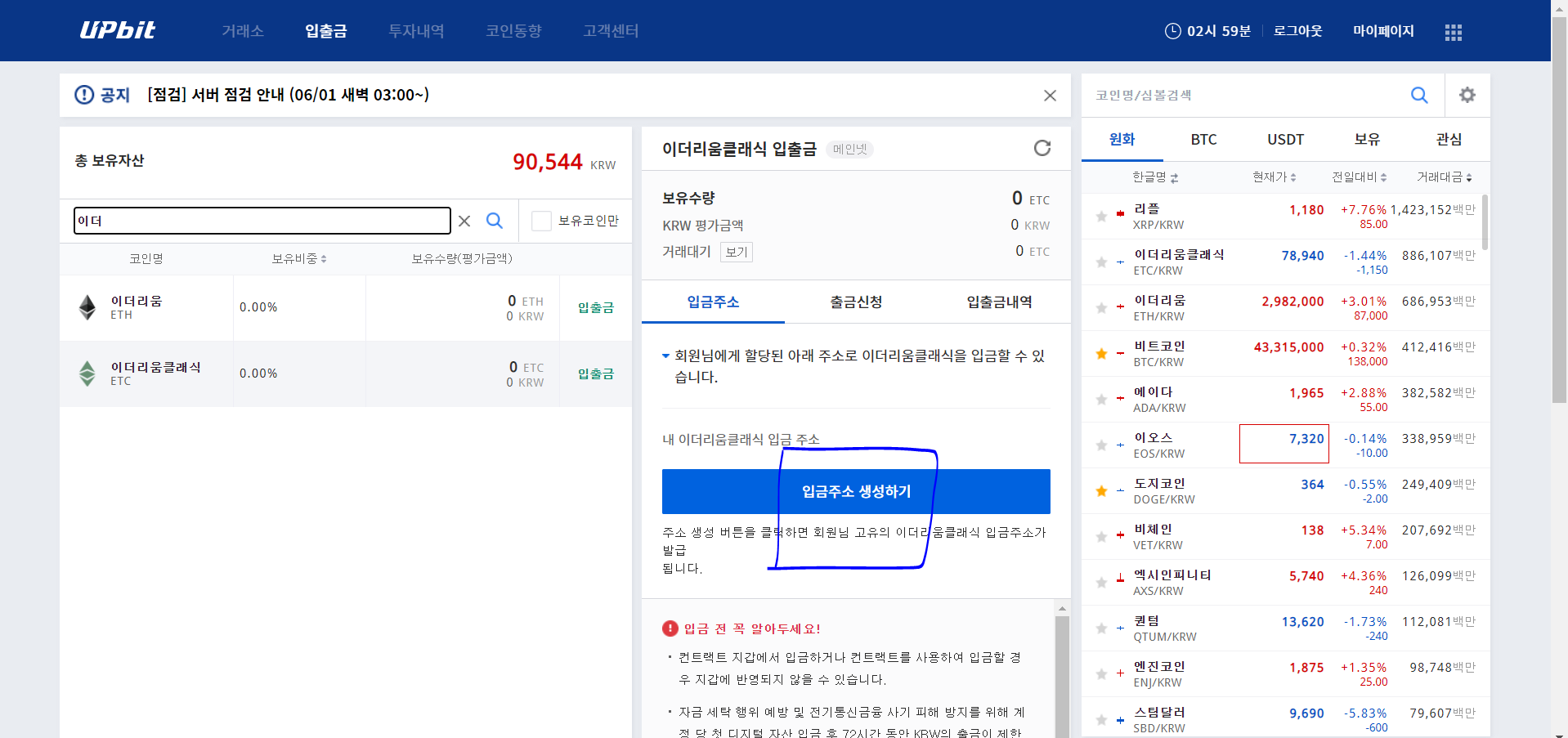Favorite the 엑시인피니티 AXS/KRW star
Image resolution: width=1568 pixels, height=738 pixels.
click(1101, 583)
